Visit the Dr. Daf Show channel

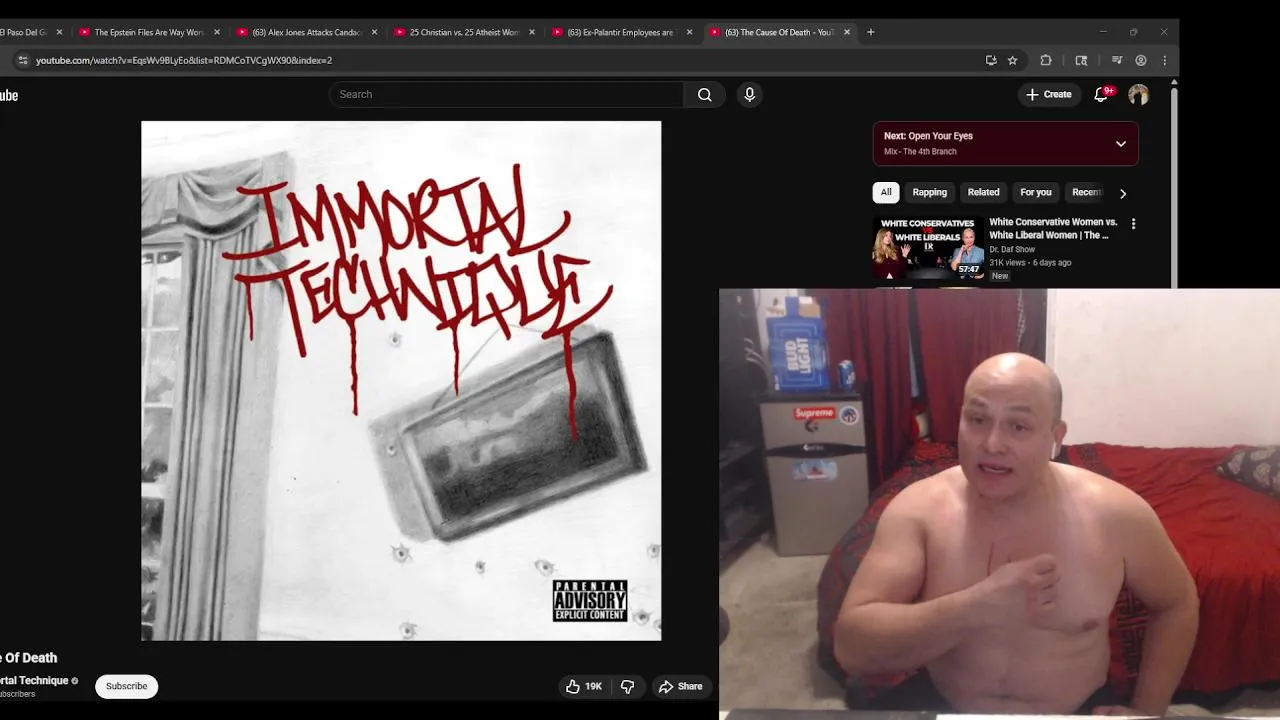(1012, 249)
